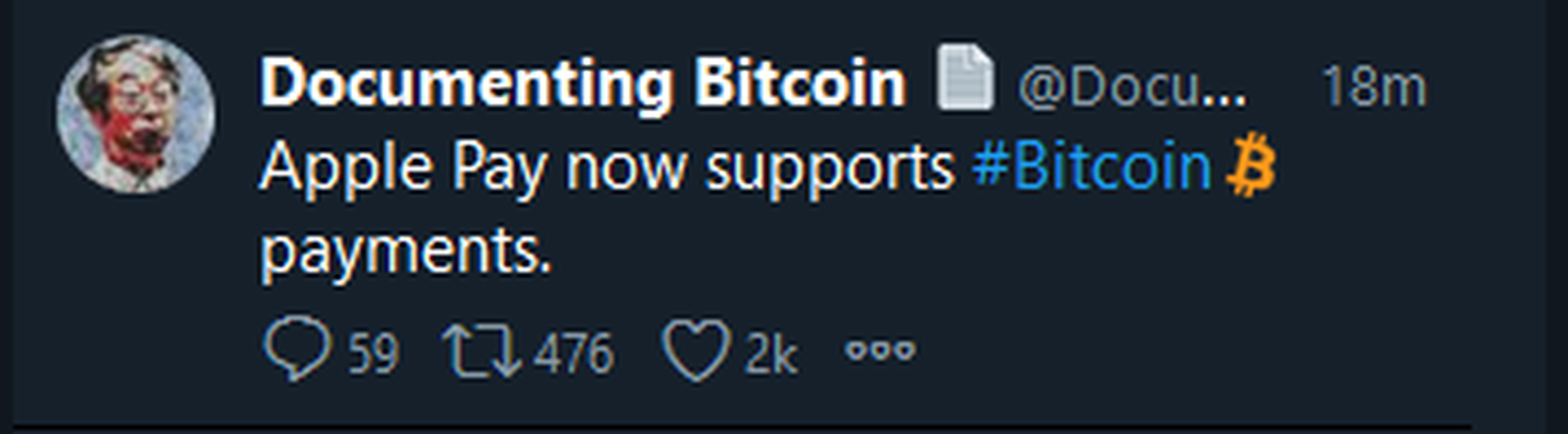Click the retweet count 476
This screenshot has height=434, width=1568.
(x=573, y=353)
